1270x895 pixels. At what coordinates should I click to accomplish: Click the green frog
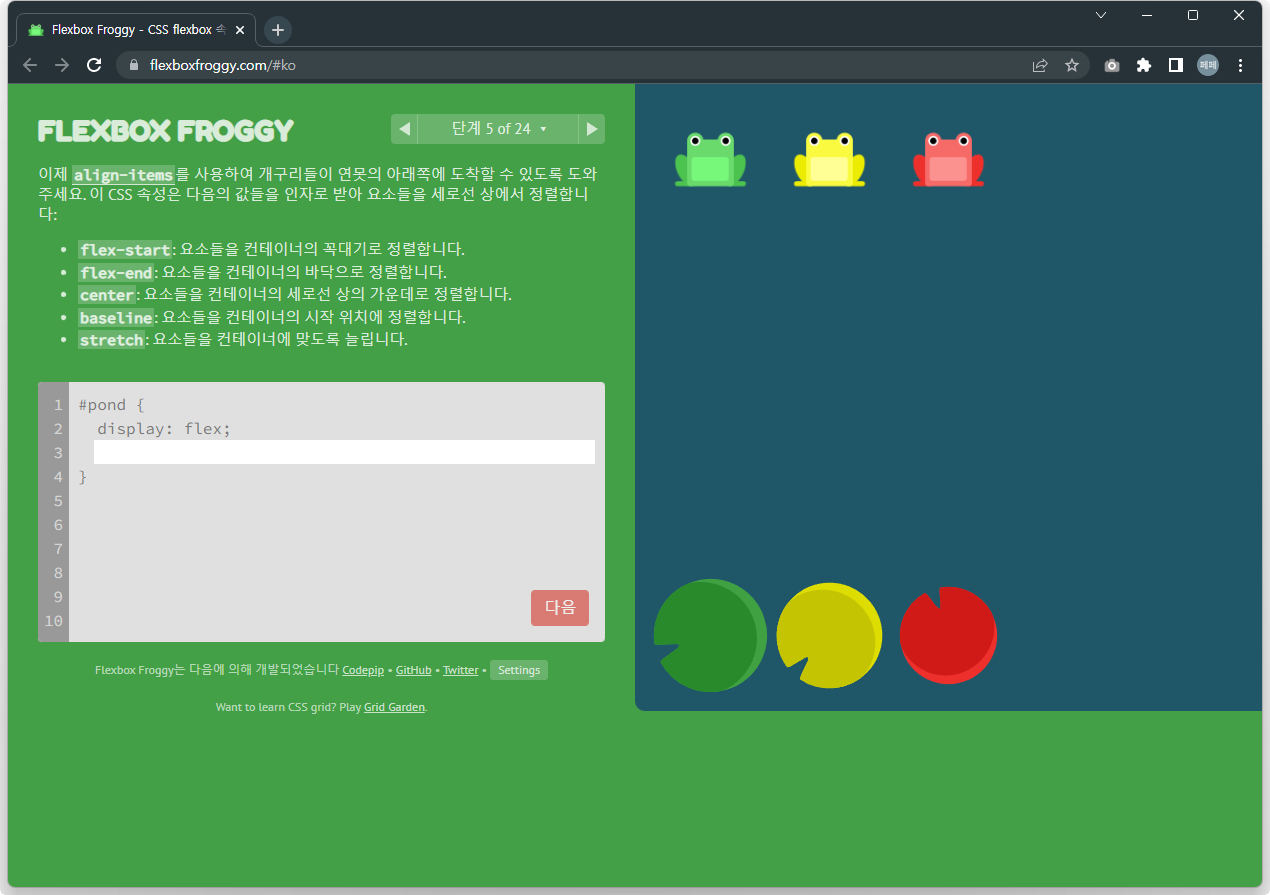(710, 159)
